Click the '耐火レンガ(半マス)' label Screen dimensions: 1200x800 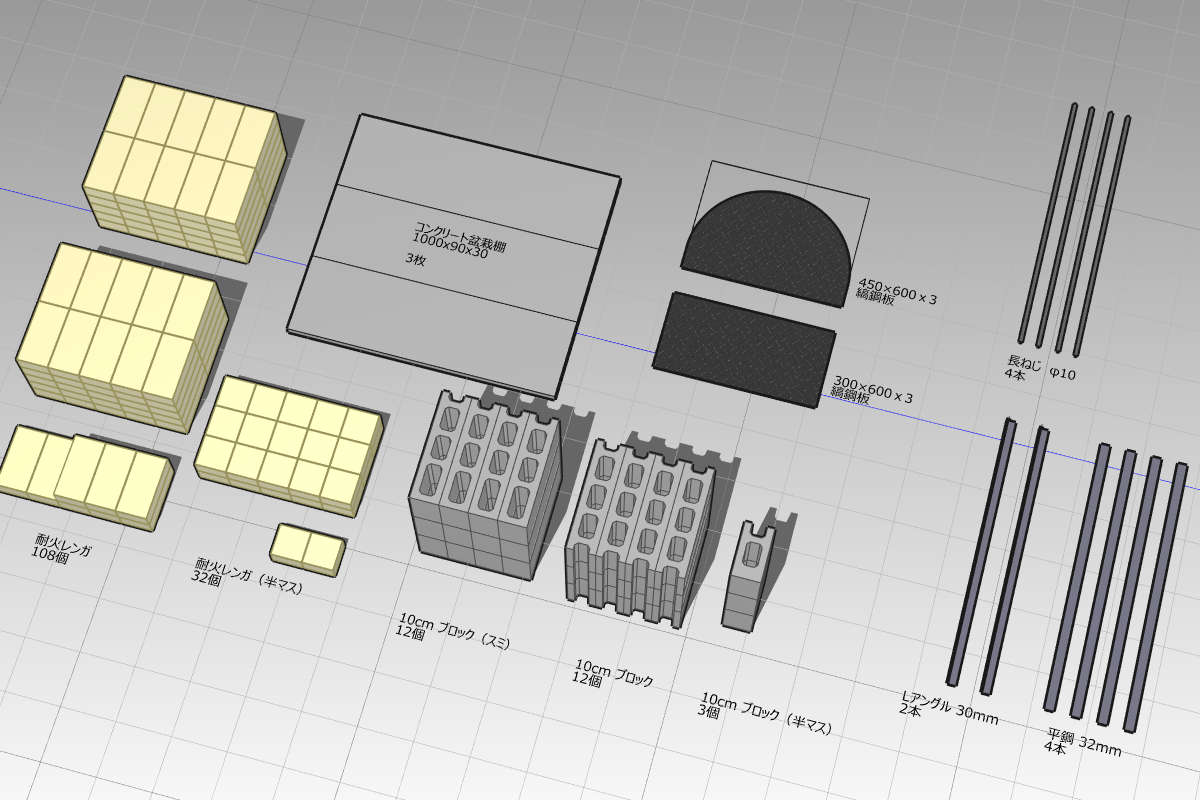point(250,578)
